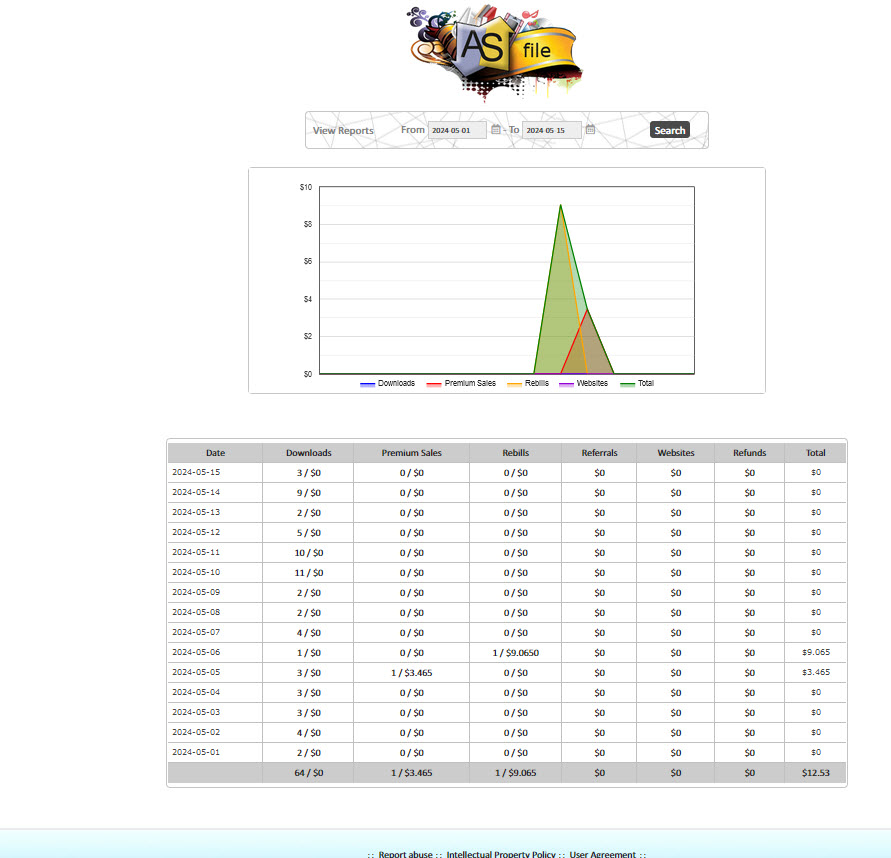The image size is (891, 858).
Task: Click the $9.065 total in 2024-05-06 row
Action: click(x=816, y=652)
